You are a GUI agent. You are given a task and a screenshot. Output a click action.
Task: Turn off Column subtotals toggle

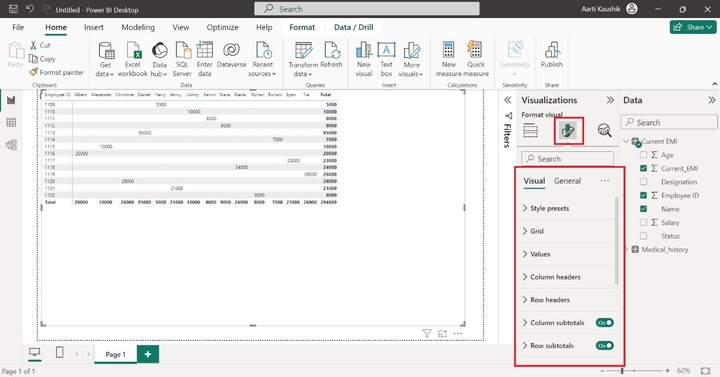605,322
